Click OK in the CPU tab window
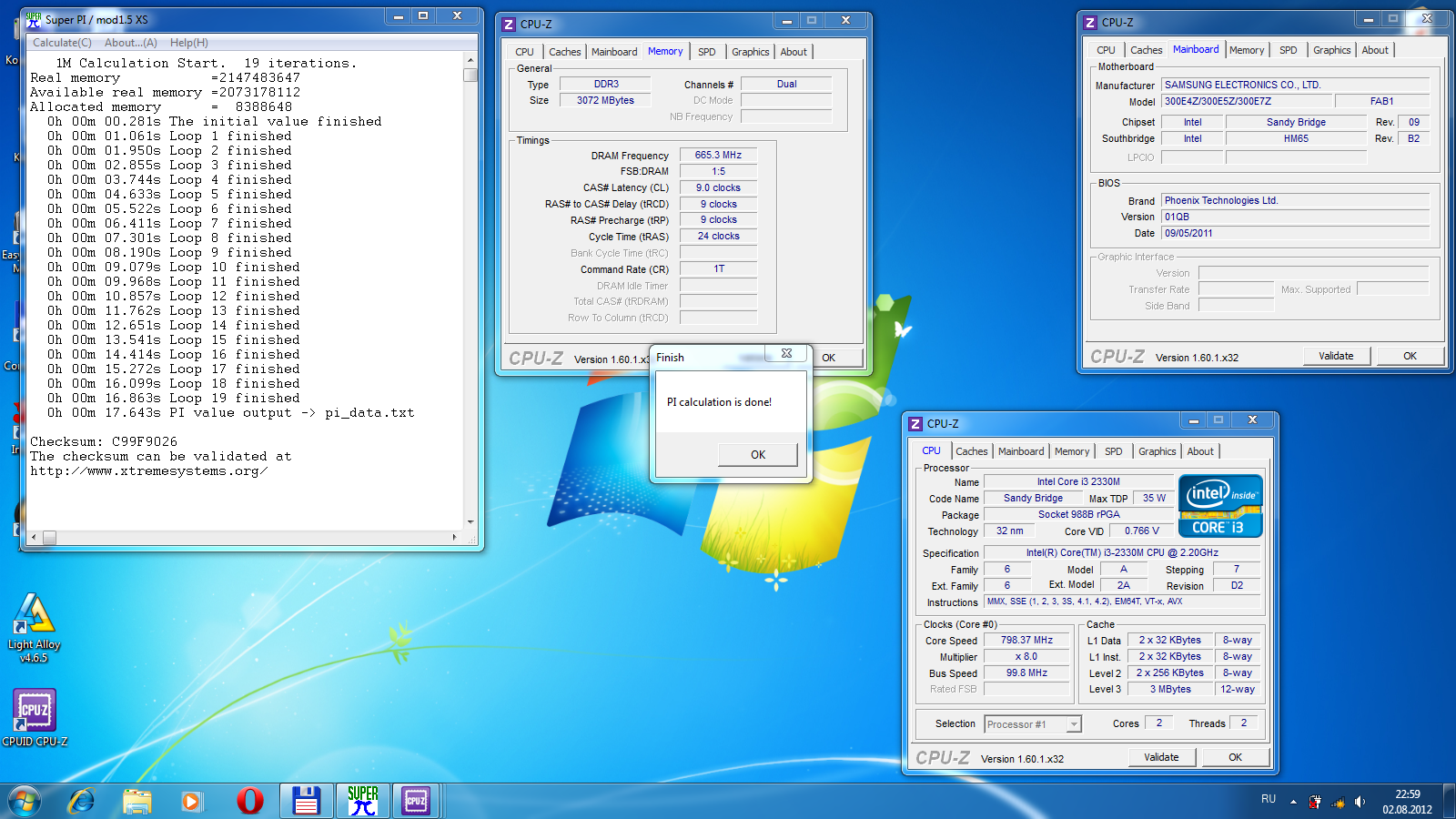 [x=1235, y=757]
